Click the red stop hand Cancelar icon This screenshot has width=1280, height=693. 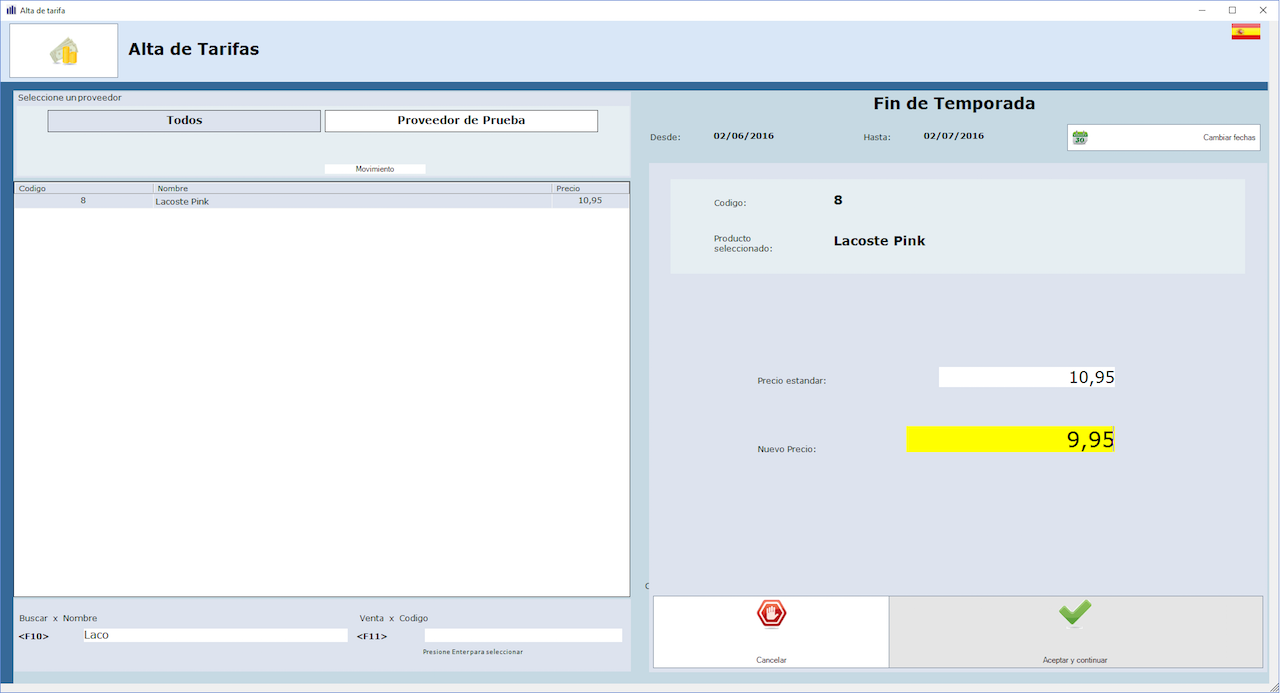[x=771, y=614]
